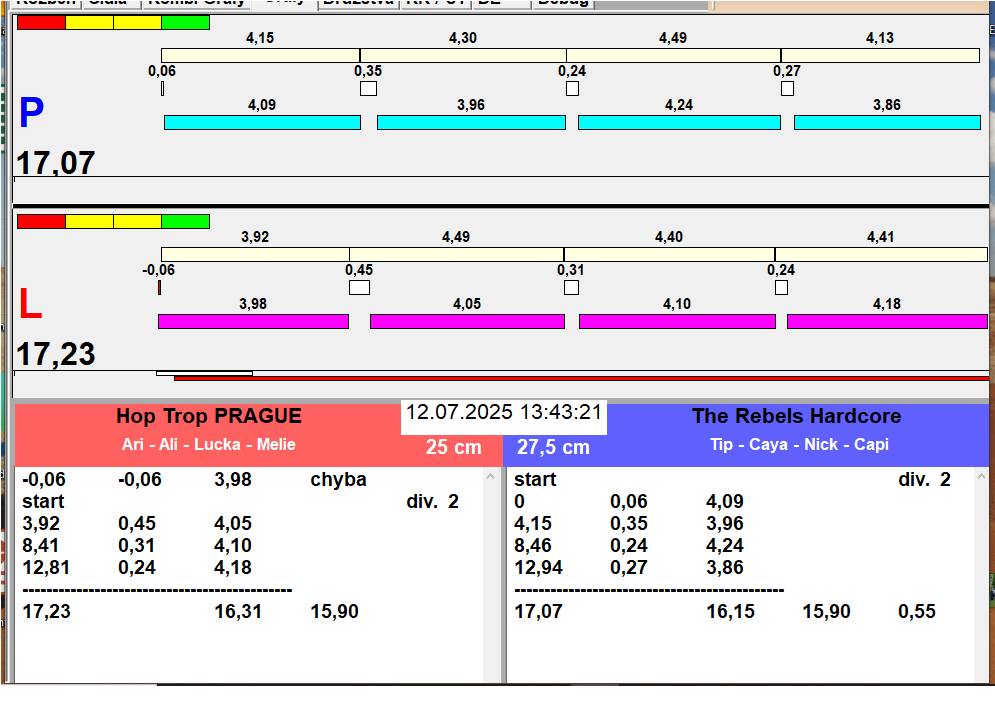Screen dimensions: 995x701
Task: Click the scroll-up arrow in Rebels results
Action: (x=981, y=476)
